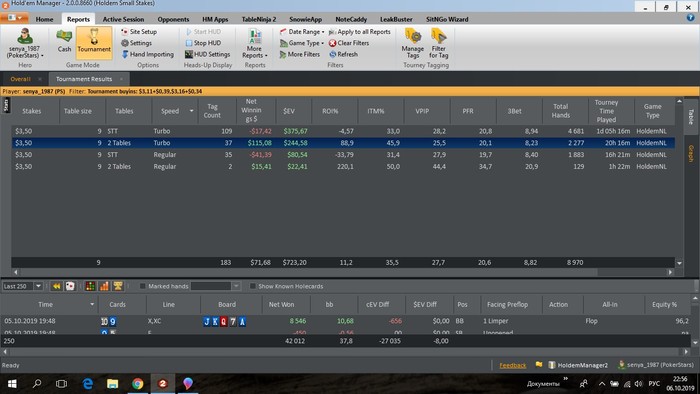
Task: Click Filter for Tag
Action: pyautogui.click(x=438, y=43)
